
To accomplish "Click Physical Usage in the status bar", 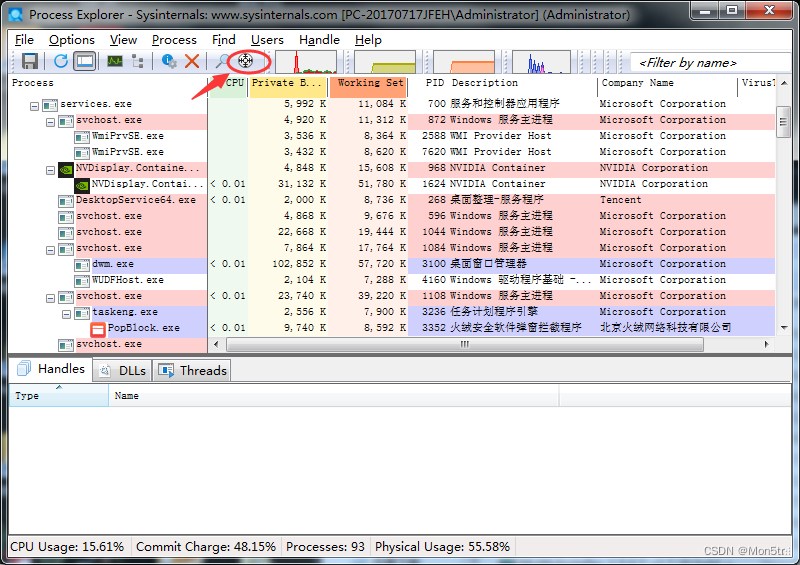I will point(442,547).
